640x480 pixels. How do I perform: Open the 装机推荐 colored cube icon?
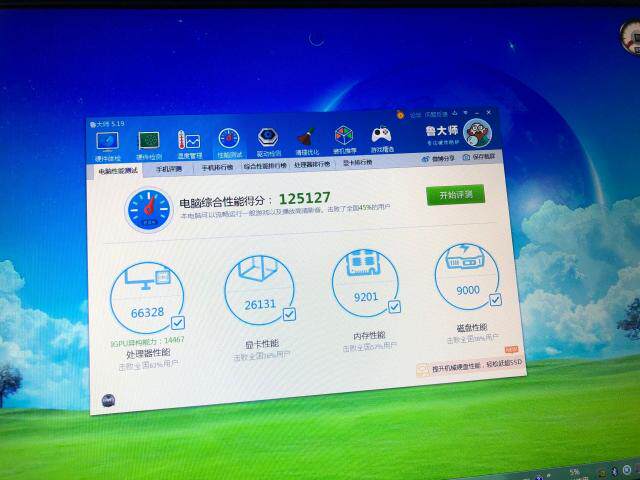point(344,136)
